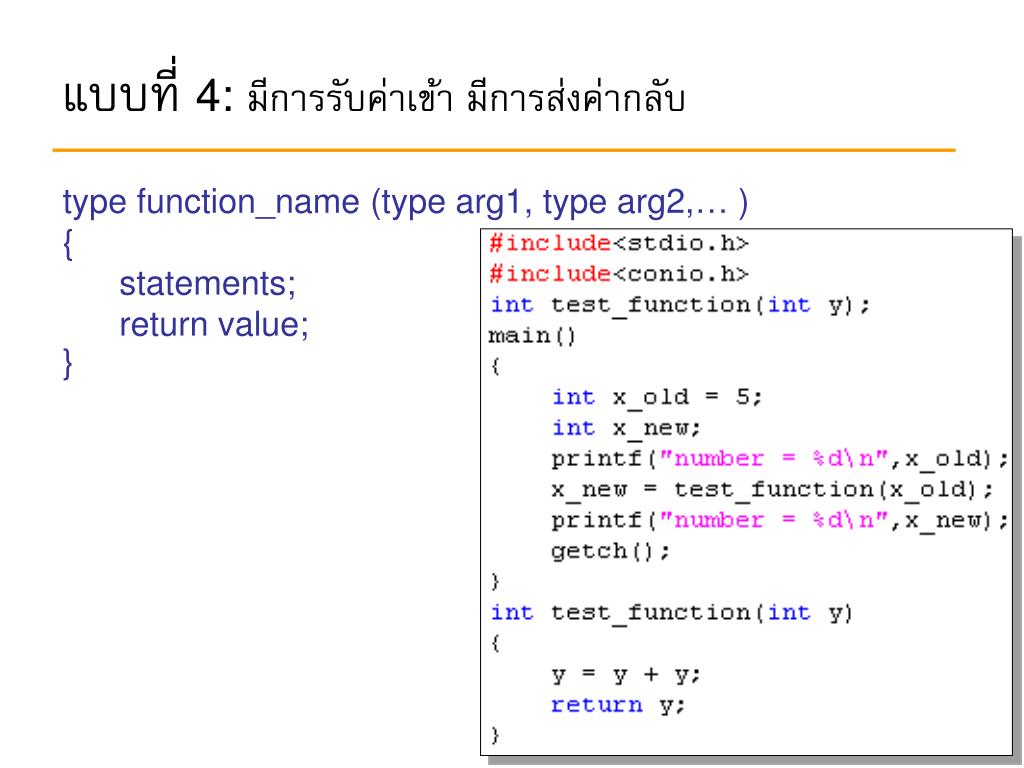Click the line "x_new = test_function(x_old);"
This screenshot has width=1024, height=768.
772,490
